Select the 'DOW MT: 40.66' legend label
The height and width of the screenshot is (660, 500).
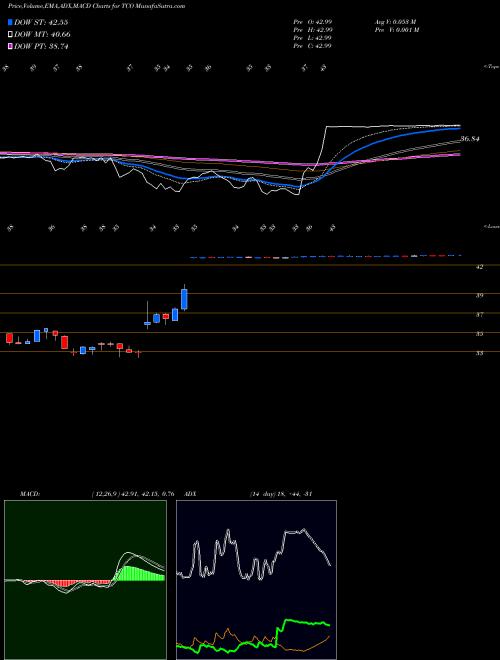[43, 35]
